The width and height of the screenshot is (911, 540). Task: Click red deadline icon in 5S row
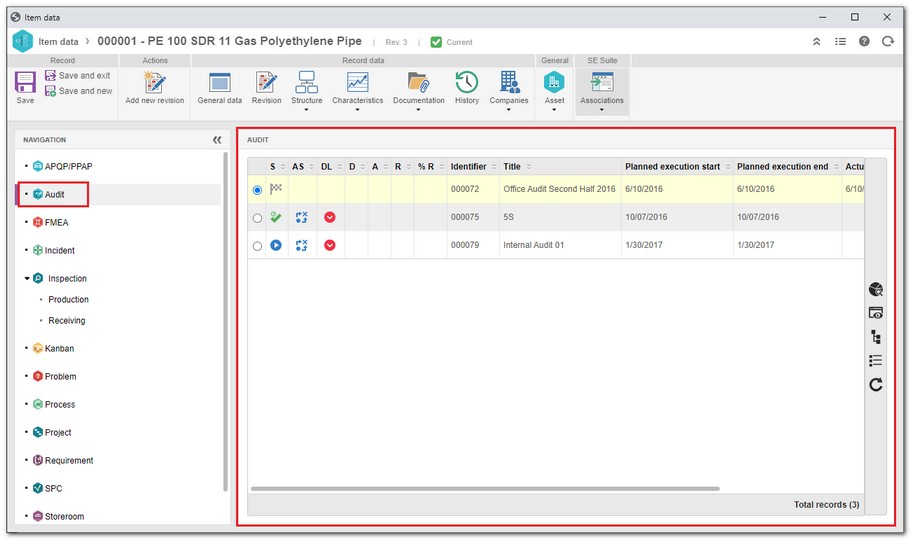coord(329,217)
